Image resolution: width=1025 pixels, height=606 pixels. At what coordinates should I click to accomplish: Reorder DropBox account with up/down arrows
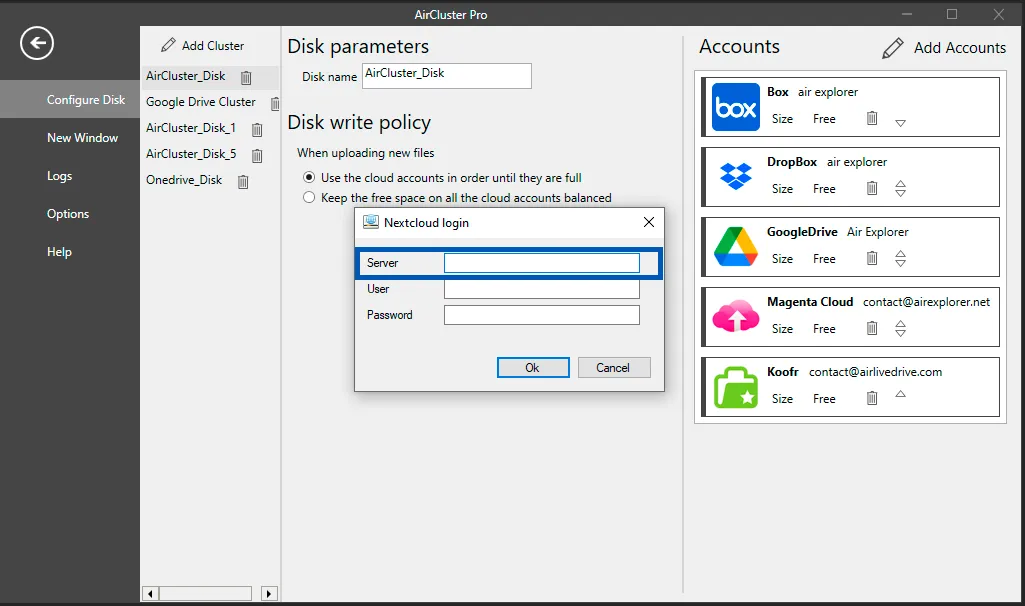900,188
